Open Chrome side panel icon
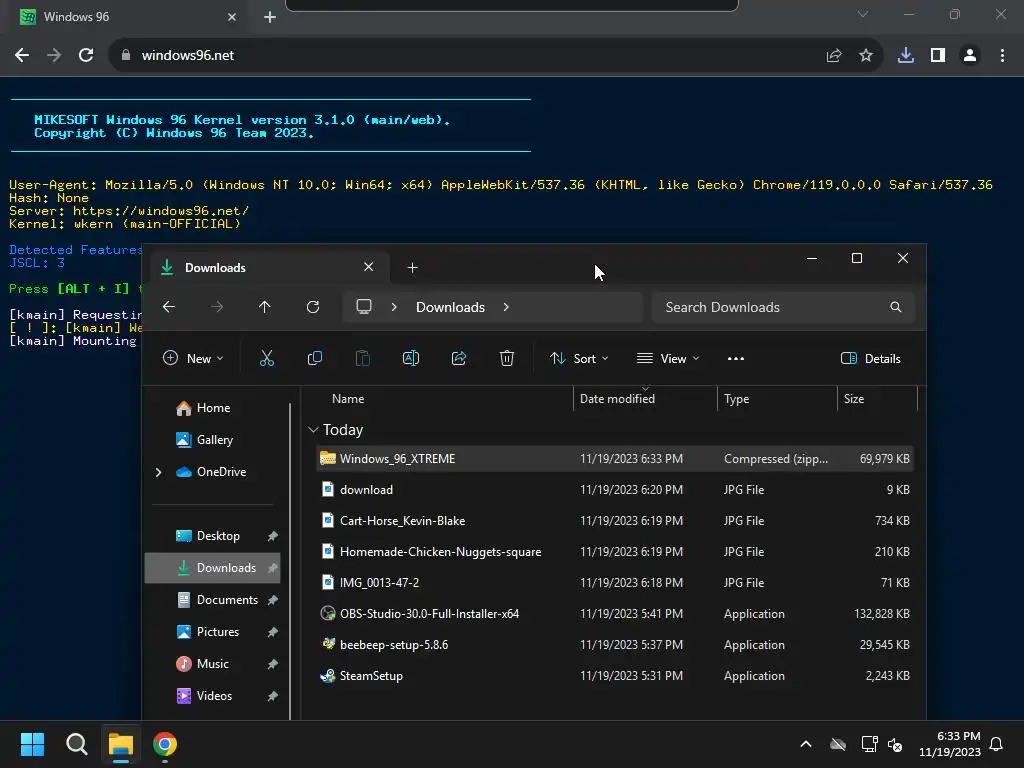The width and height of the screenshot is (1024, 768). coord(938,56)
